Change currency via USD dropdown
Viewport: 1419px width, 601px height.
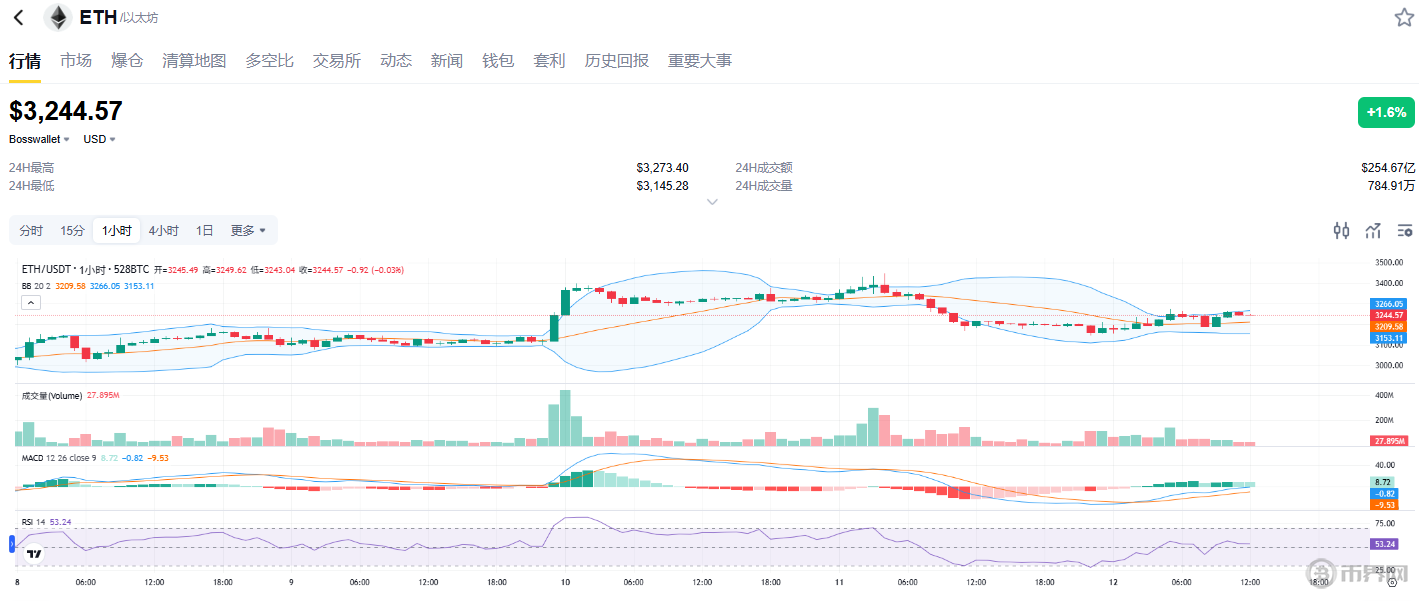(x=99, y=139)
